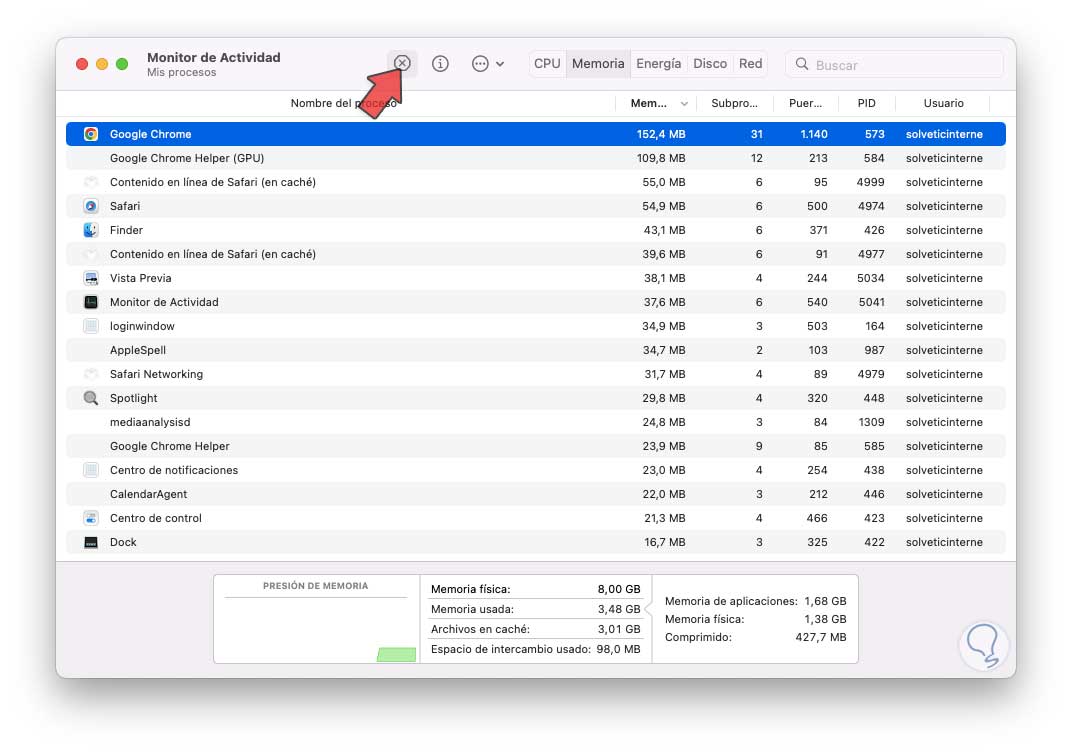The width and height of the screenshot is (1072, 752).
Task: Sort by PID column header
Action: point(866,103)
